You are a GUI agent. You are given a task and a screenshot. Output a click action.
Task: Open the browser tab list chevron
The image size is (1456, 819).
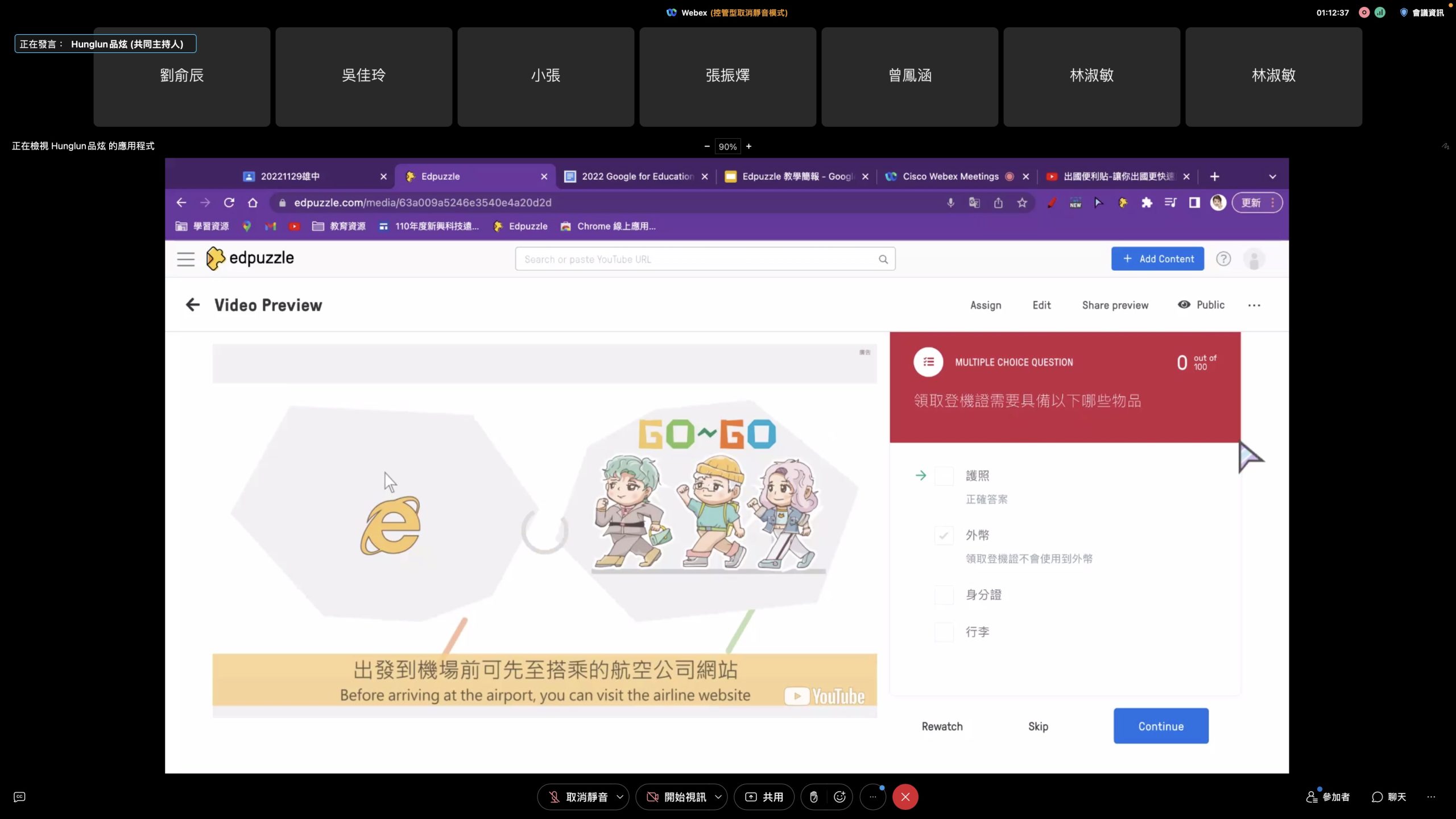pos(1272,176)
